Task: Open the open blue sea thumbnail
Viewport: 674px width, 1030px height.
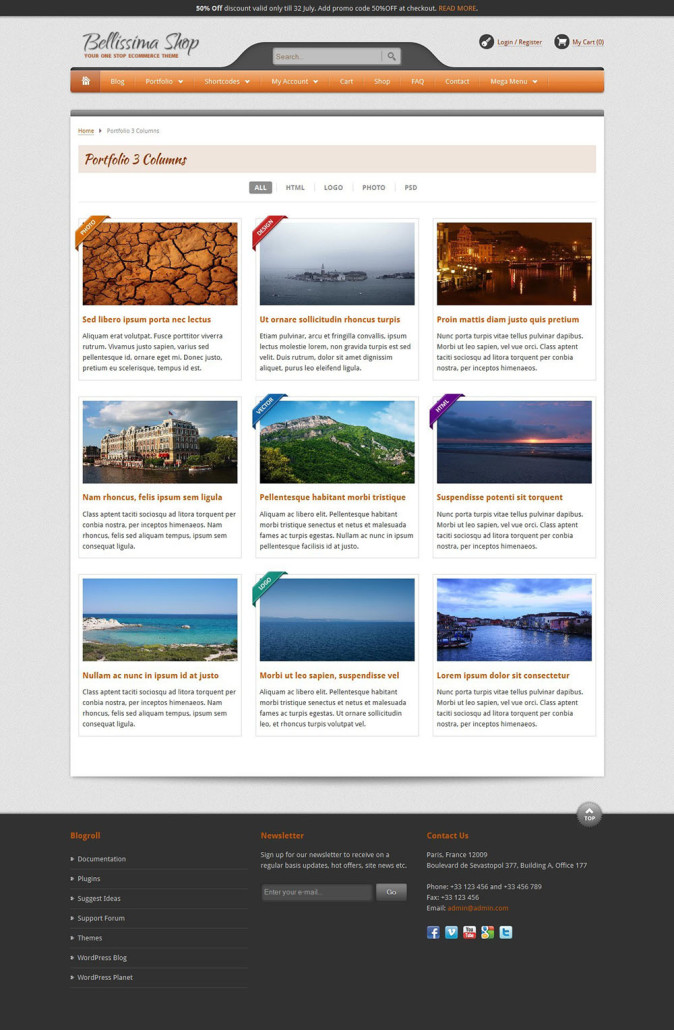Action: (x=337, y=619)
